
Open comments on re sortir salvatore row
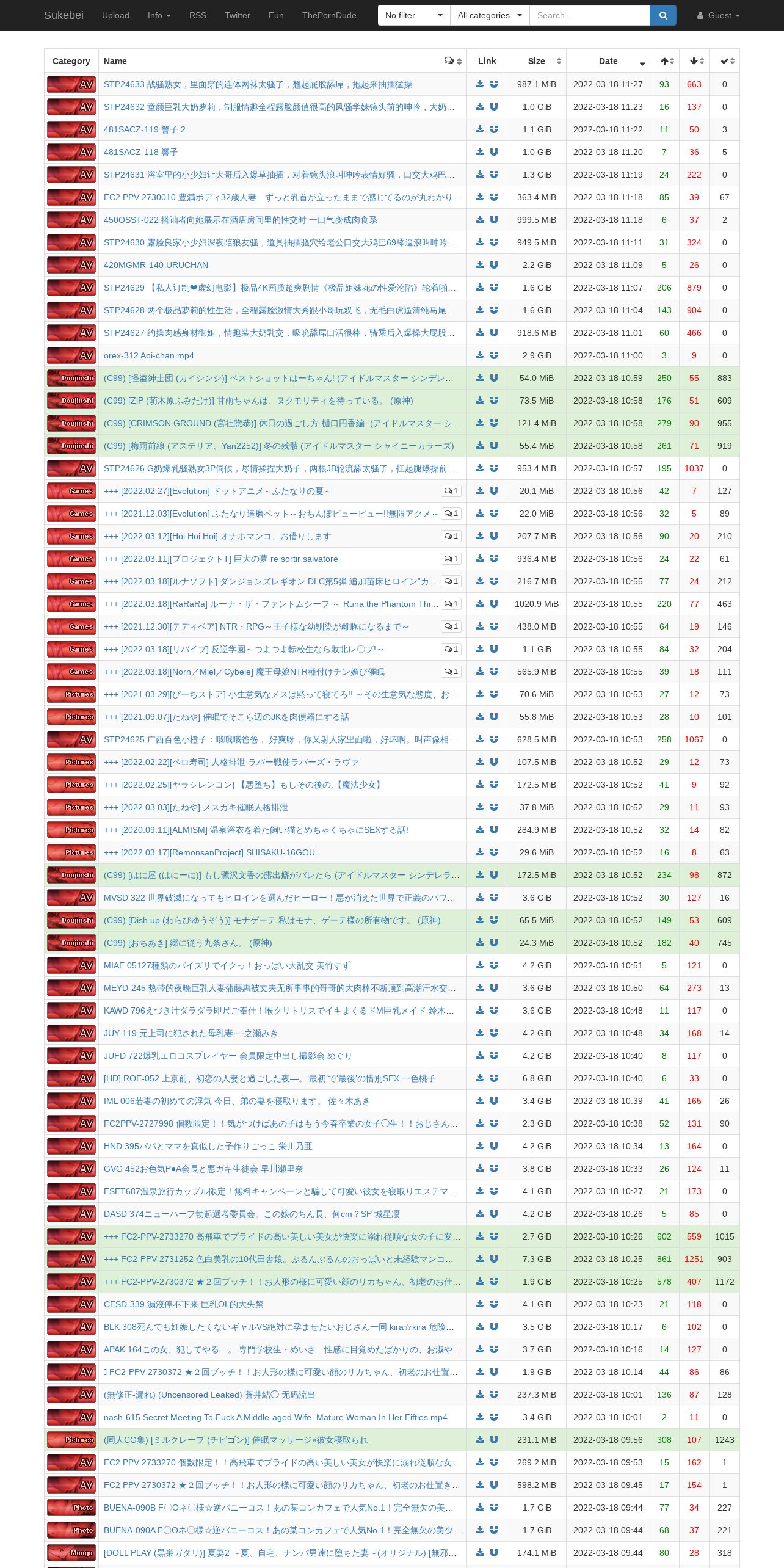451,559
